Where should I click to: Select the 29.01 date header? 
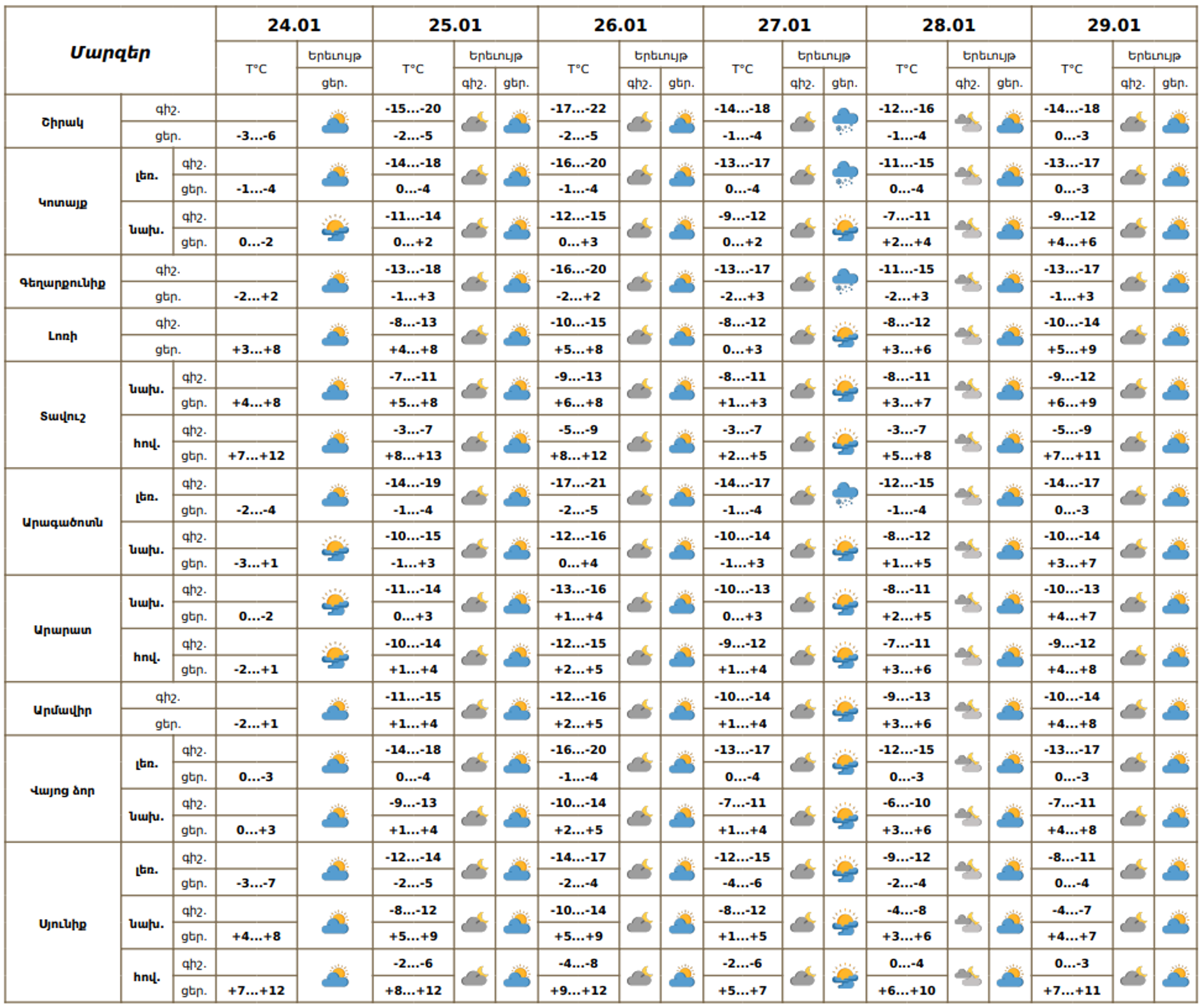pos(1114,25)
